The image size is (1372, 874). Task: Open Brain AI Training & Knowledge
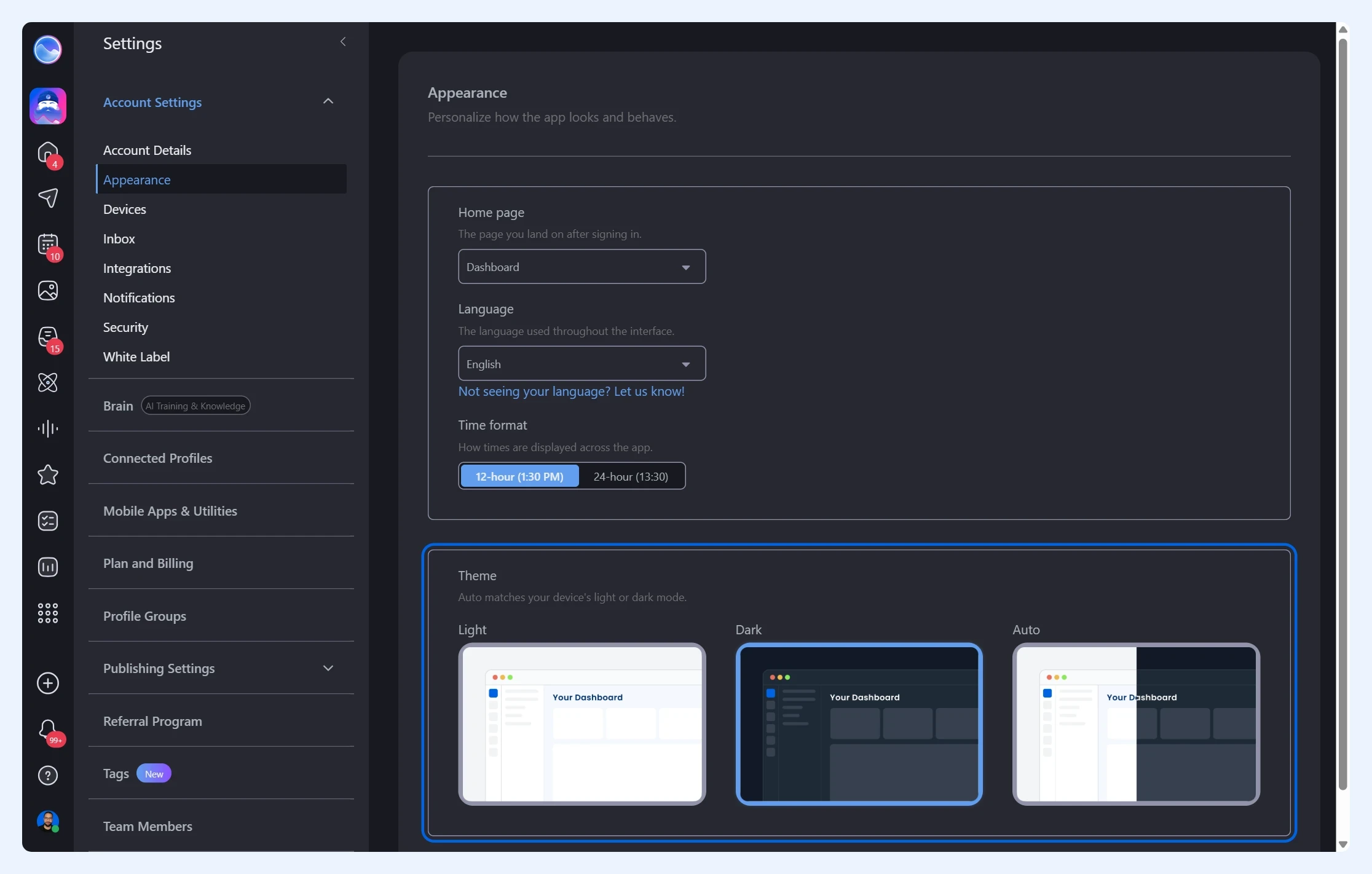click(177, 406)
